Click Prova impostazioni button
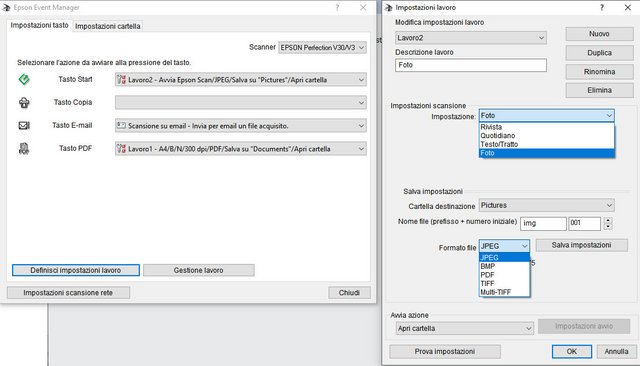This screenshot has width=640, height=366. (445, 351)
